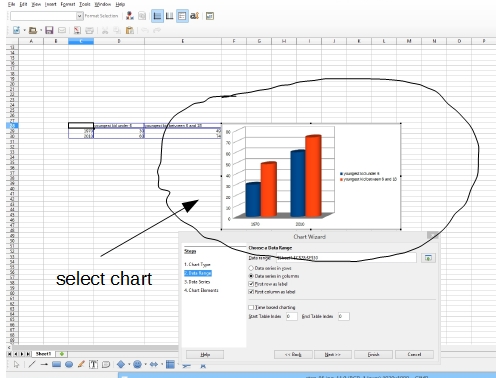
Task: Open the Tools menu
Action: point(85,4)
